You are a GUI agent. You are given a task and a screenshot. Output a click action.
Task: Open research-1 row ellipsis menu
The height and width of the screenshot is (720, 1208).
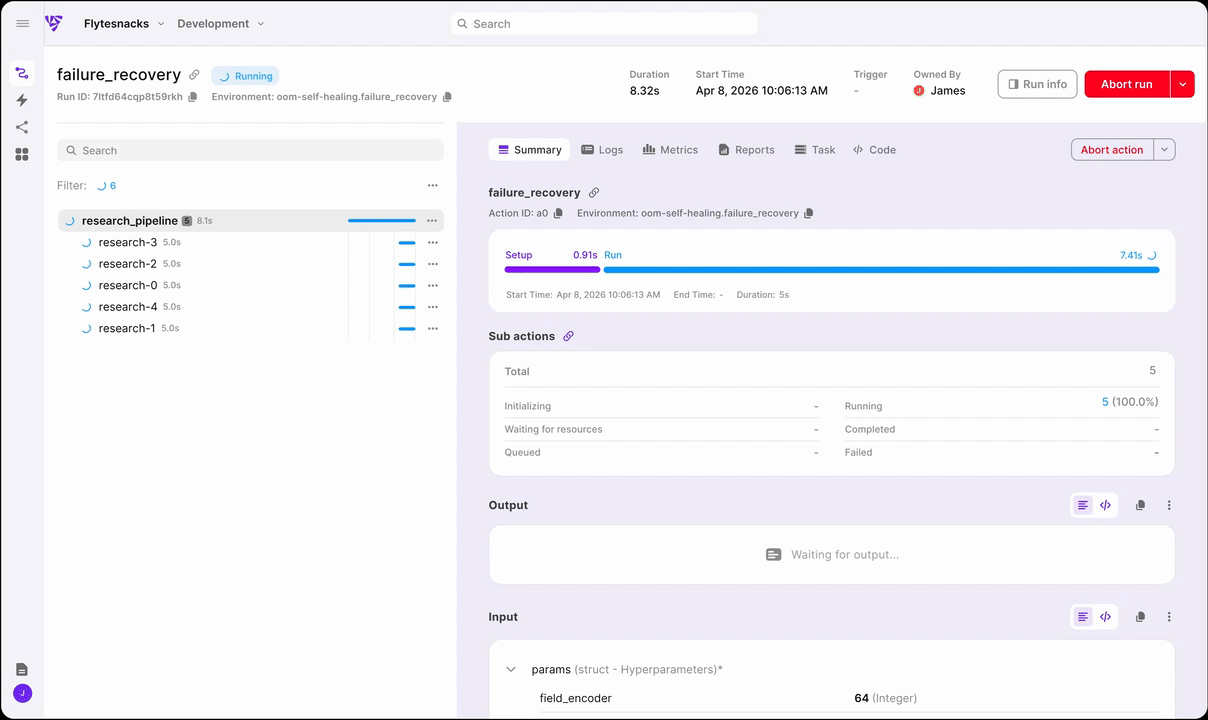tap(433, 328)
